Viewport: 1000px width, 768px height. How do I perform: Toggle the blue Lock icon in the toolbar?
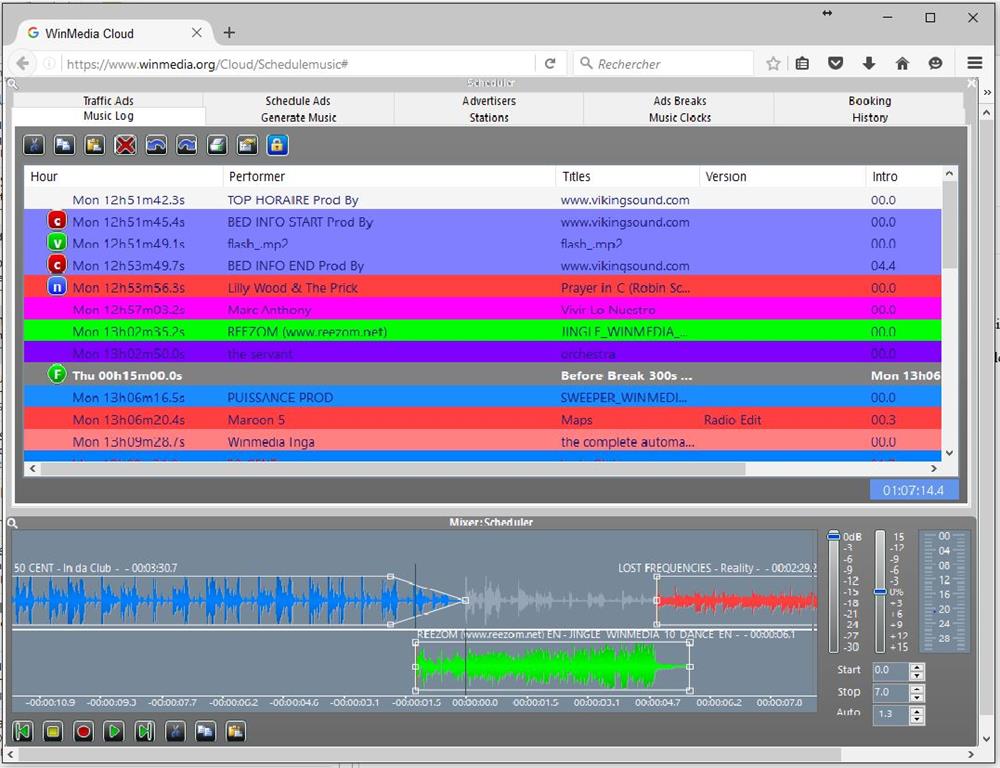(x=277, y=145)
